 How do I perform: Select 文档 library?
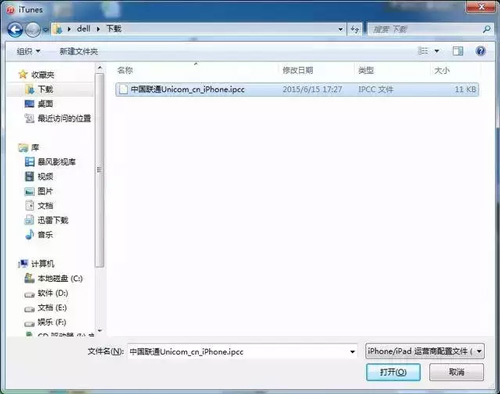45,206
